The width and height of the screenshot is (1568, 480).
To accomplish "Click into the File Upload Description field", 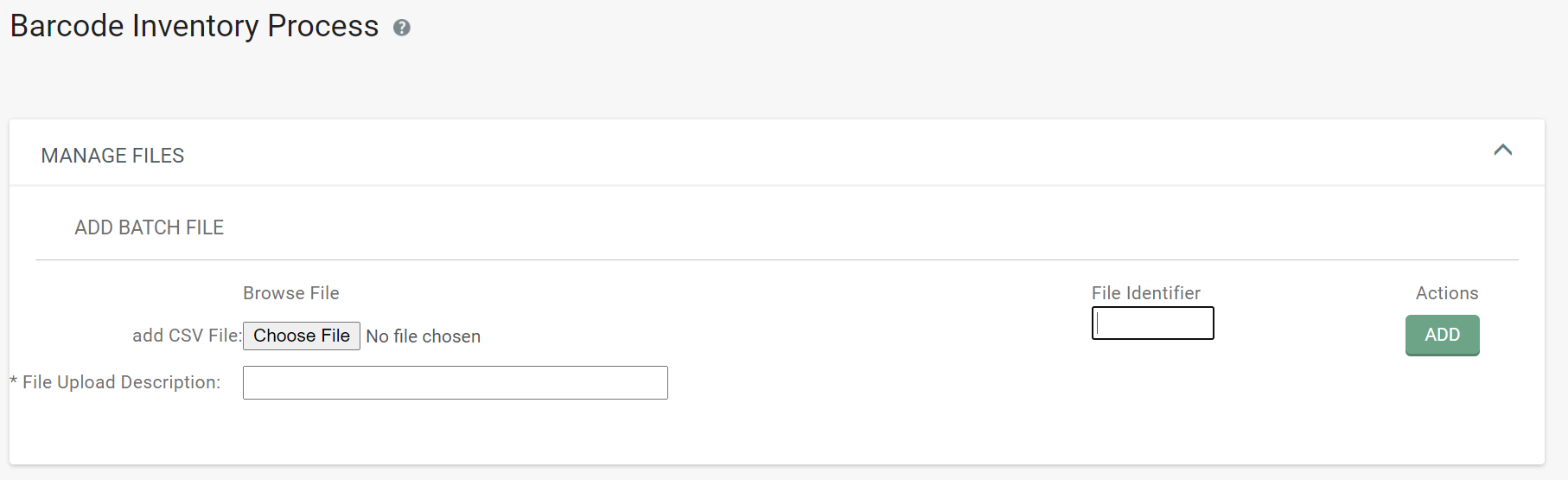I will 455,382.
